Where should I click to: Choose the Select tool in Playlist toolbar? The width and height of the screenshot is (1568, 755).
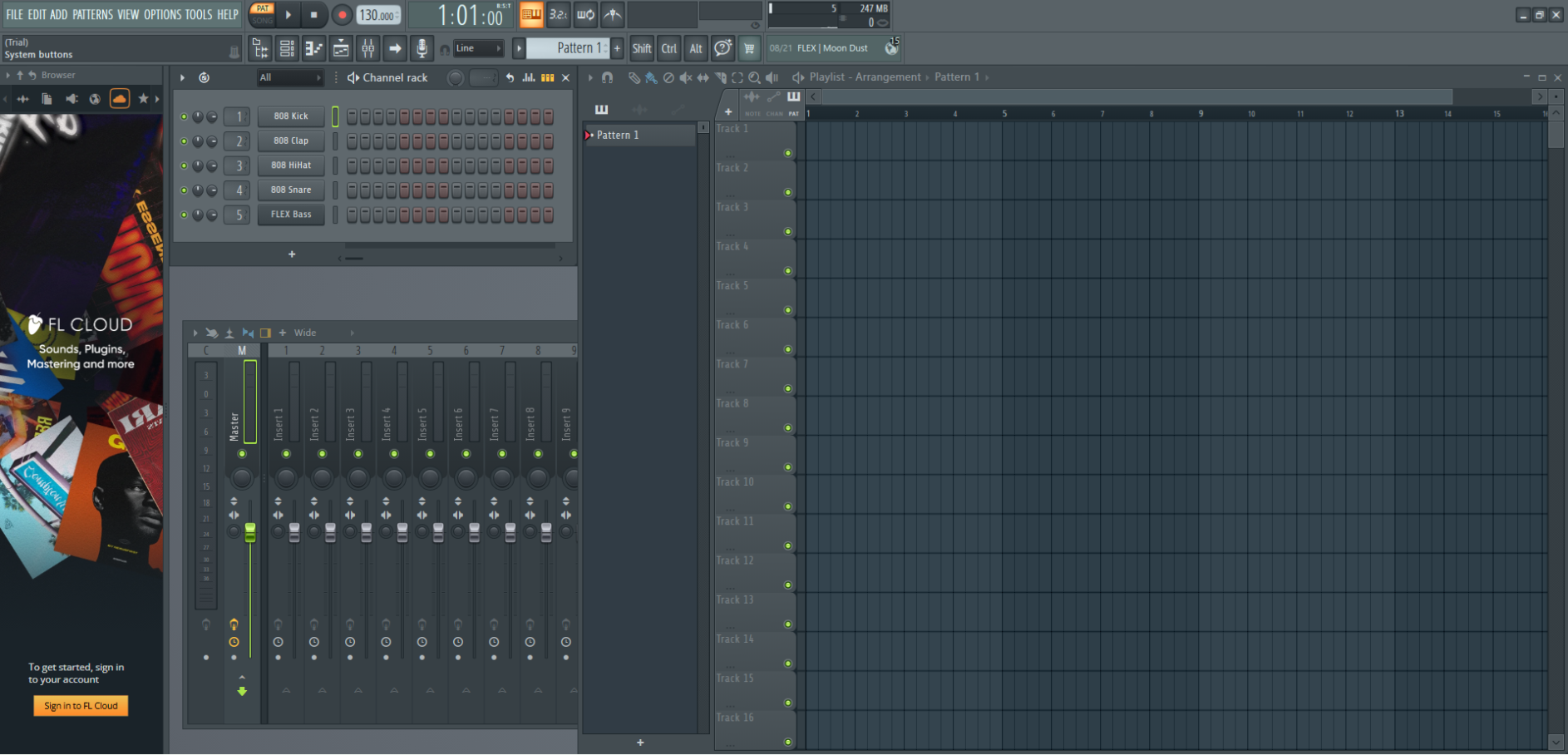coord(737,77)
